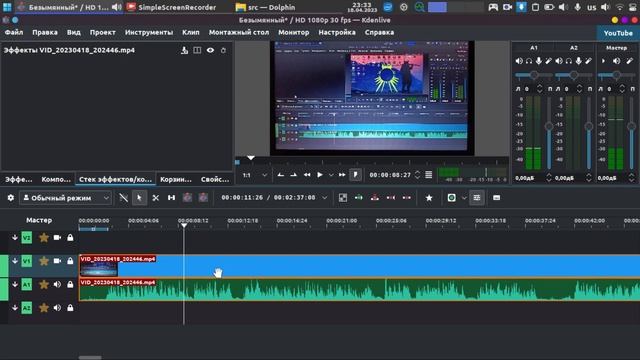
Task: Open A1 mixer effects wand icon
Action: [x=549, y=61]
